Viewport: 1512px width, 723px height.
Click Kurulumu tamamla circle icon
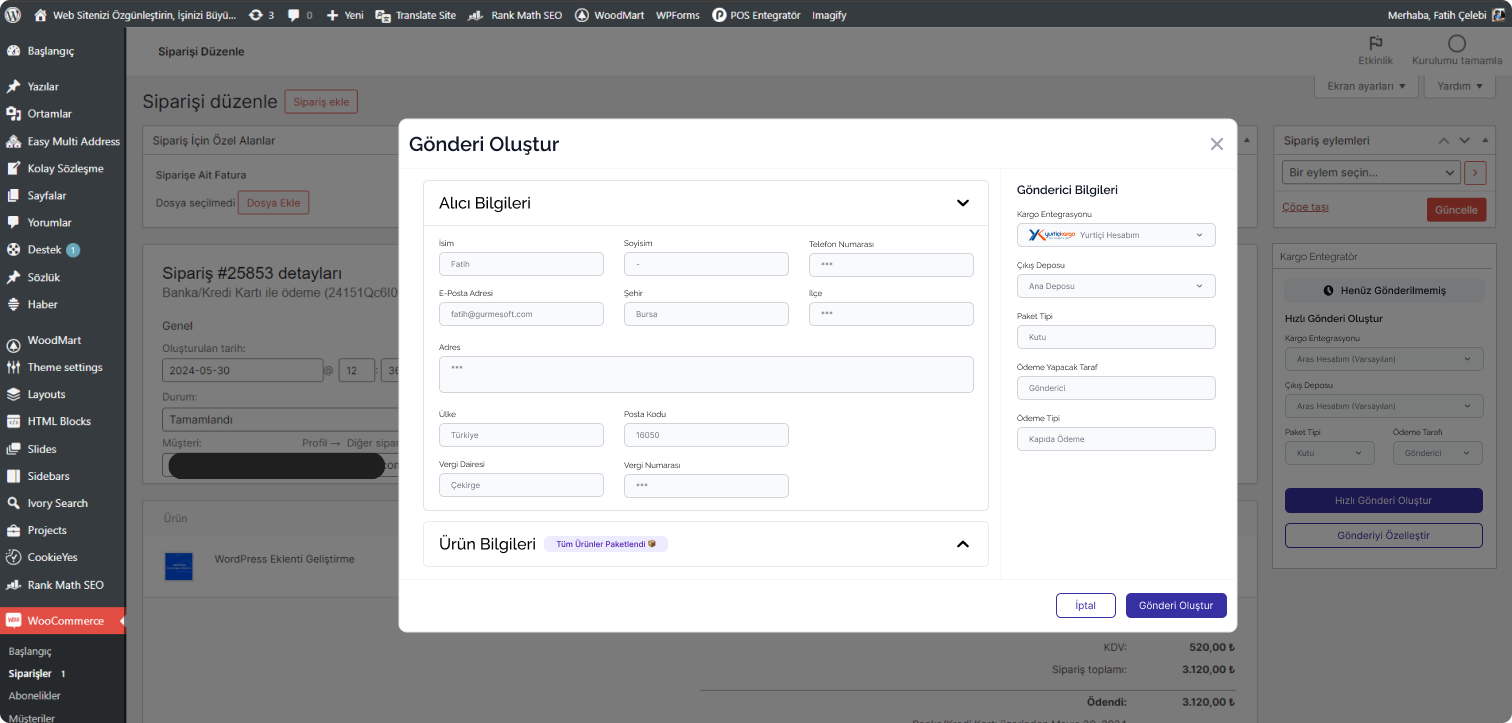(x=1457, y=43)
